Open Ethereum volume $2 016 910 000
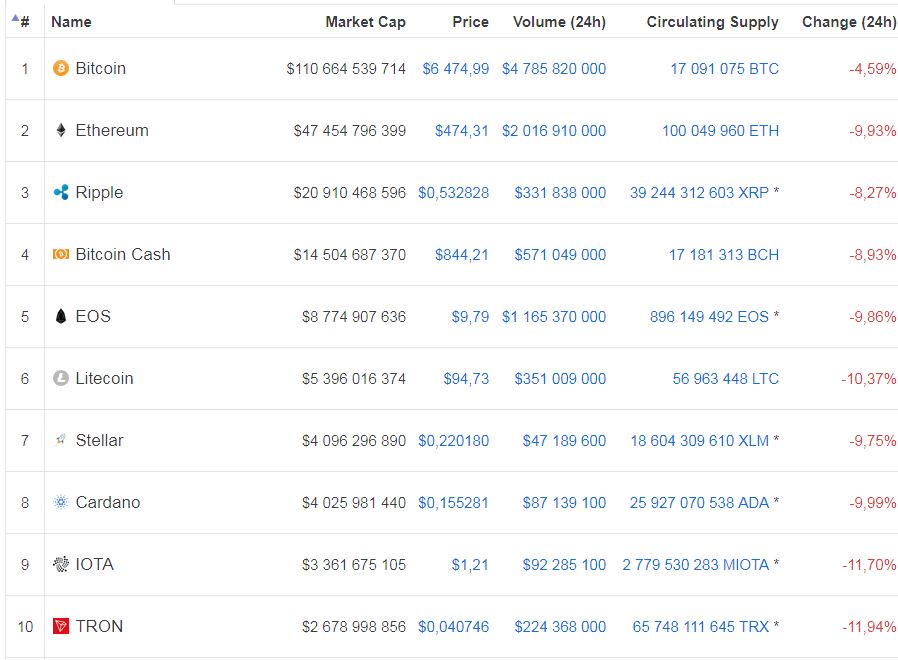The width and height of the screenshot is (898, 660). click(x=554, y=131)
